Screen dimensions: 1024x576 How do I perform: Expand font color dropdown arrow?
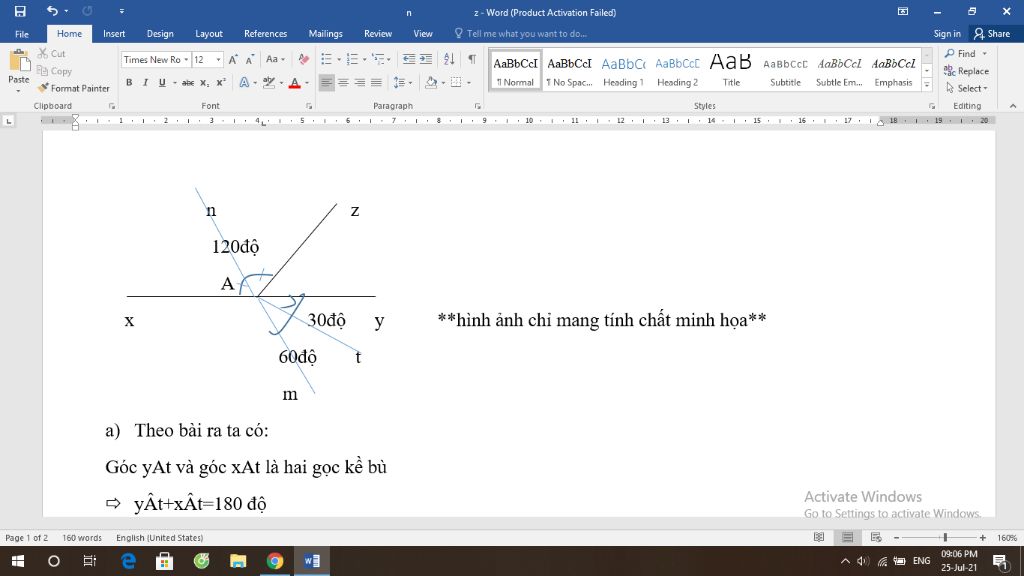[x=307, y=83]
